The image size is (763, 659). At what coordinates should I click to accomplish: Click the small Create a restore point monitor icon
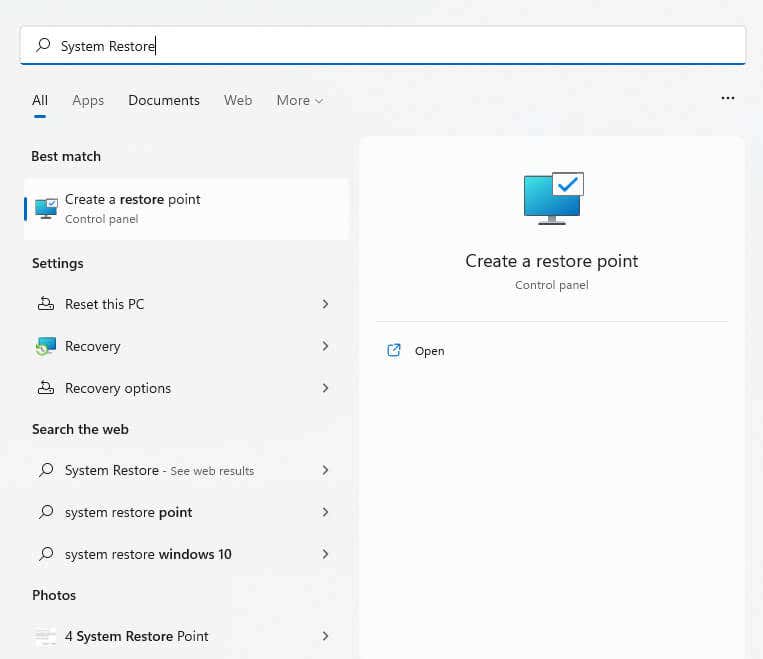point(46,209)
